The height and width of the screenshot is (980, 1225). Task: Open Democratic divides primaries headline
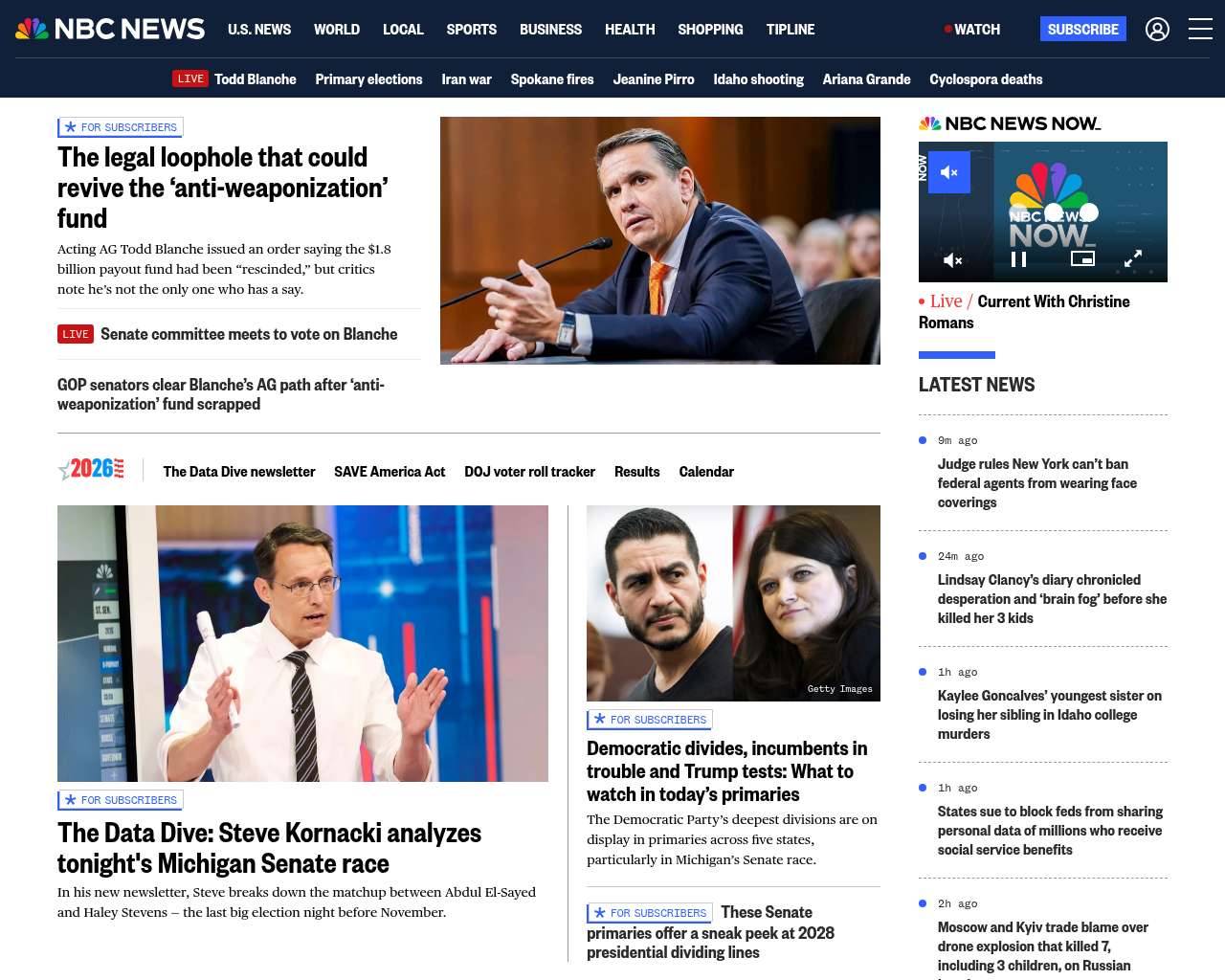click(x=727, y=771)
